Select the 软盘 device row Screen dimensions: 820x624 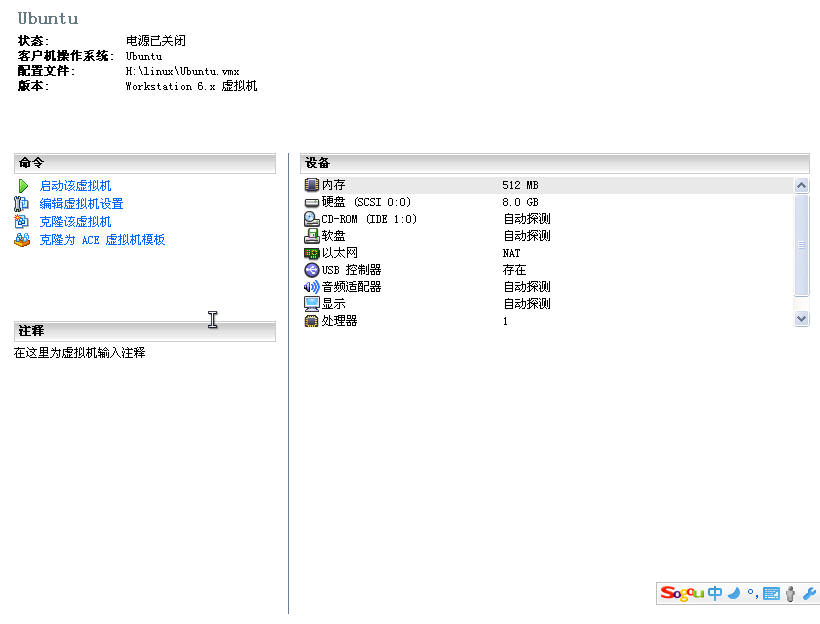click(x=549, y=236)
